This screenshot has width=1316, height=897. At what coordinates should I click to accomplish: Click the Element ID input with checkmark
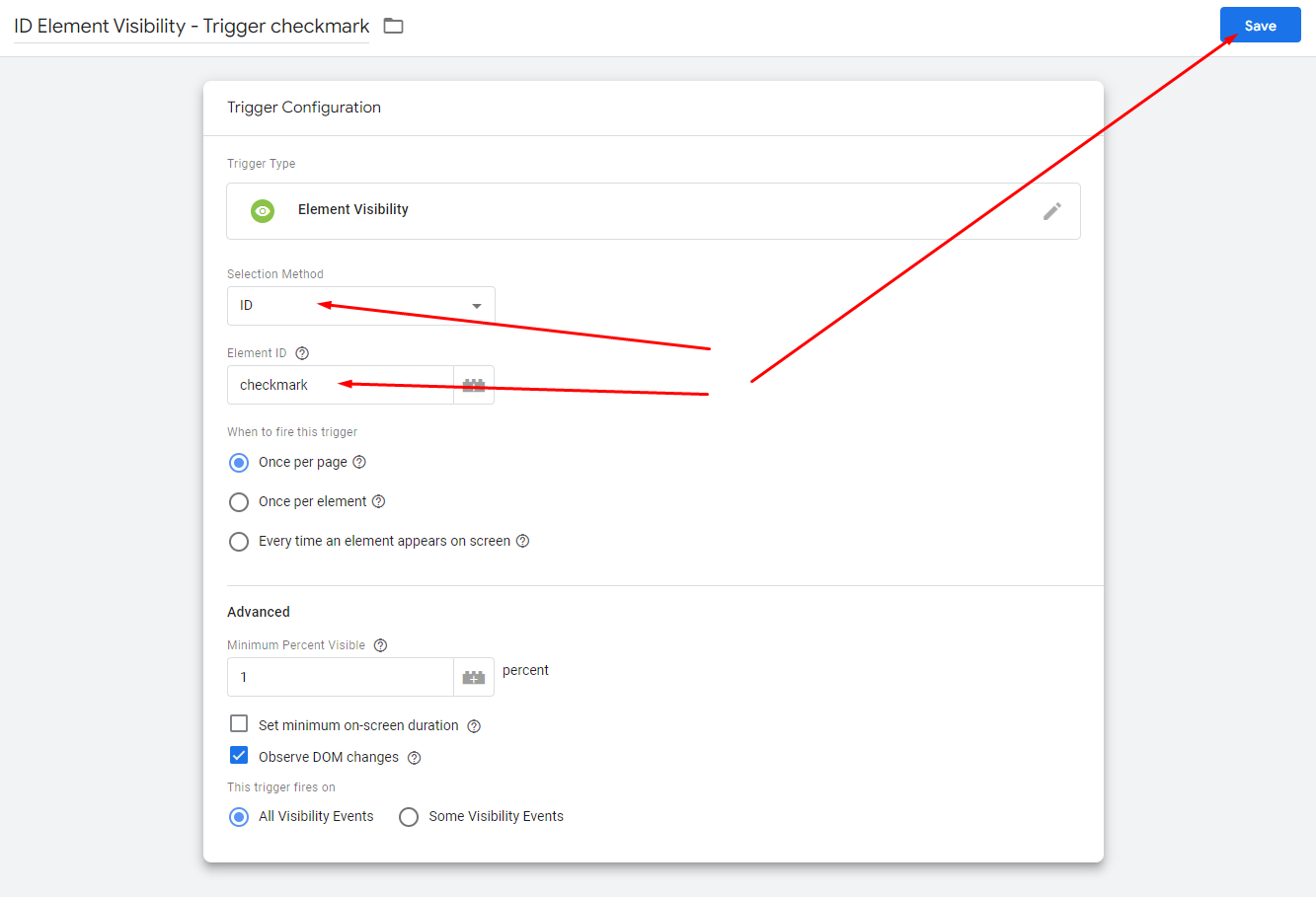pyautogui.click(x=341, y=385)
